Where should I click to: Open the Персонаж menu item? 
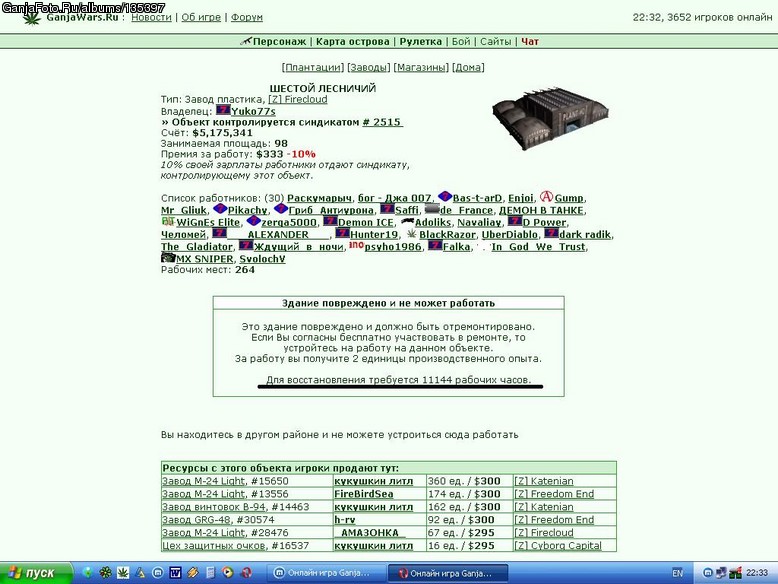coord(279,42)
